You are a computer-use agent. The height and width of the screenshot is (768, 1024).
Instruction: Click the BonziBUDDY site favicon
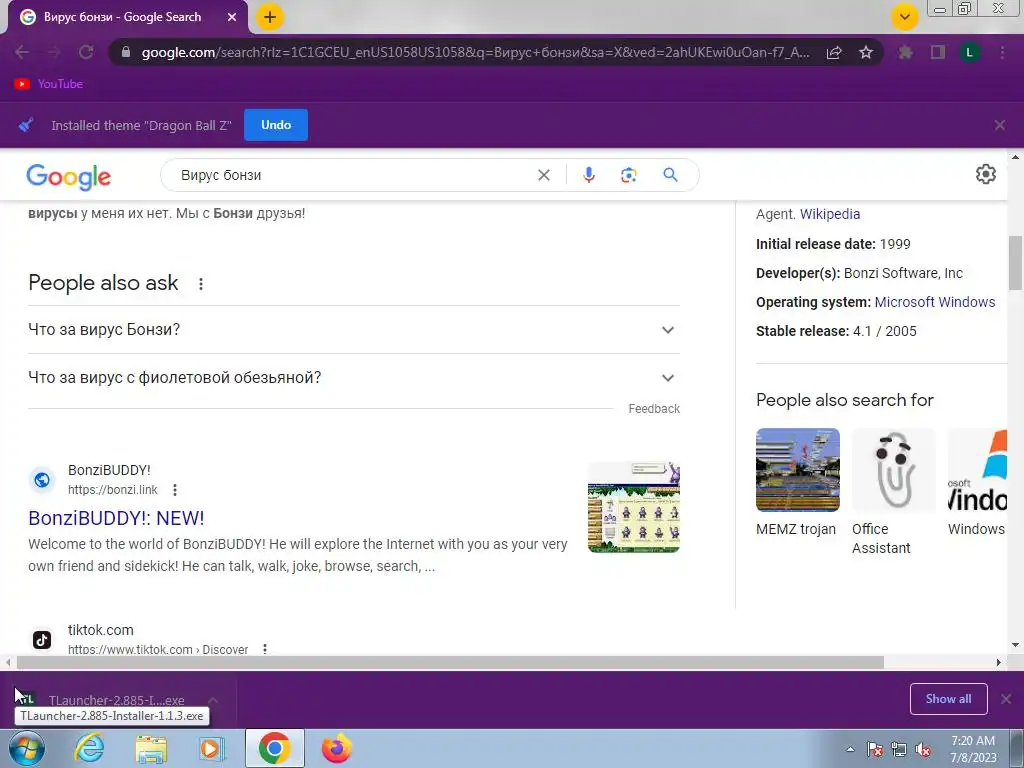[x=42, y=480]
